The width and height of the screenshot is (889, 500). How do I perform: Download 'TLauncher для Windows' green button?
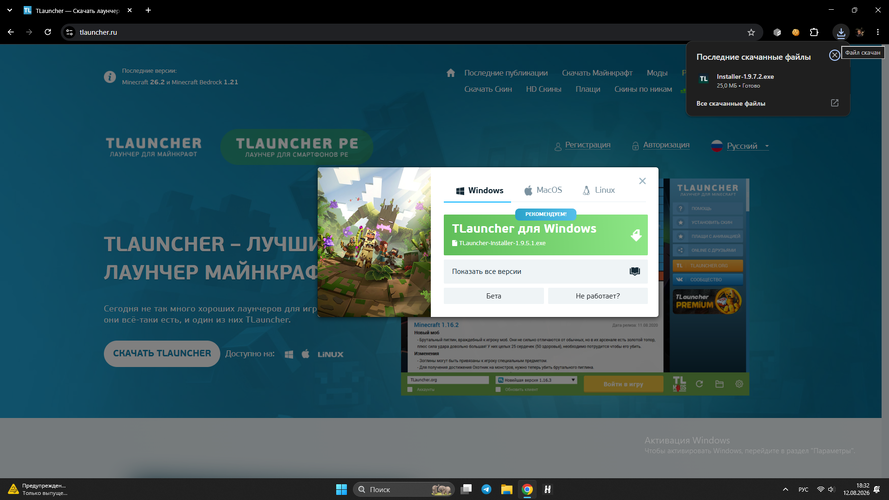545,235
